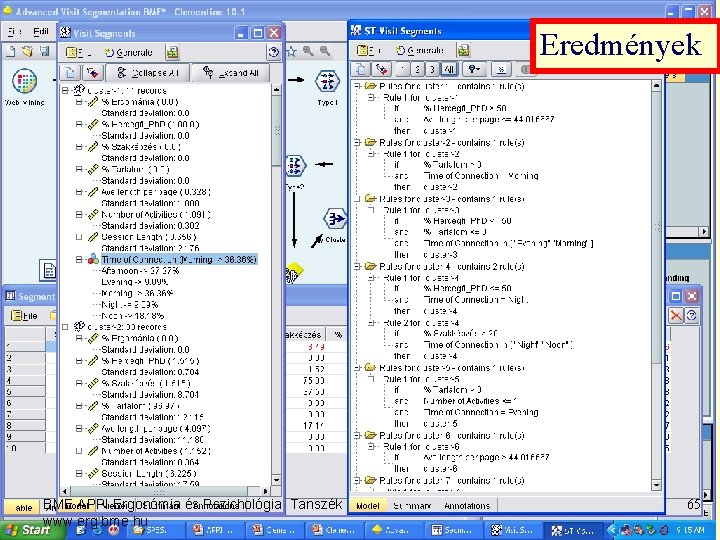This screenshot has width=720, height=540.
Task: Click the zoom-in magnifier icon on canvas toolbar
Action: (308, 51)
